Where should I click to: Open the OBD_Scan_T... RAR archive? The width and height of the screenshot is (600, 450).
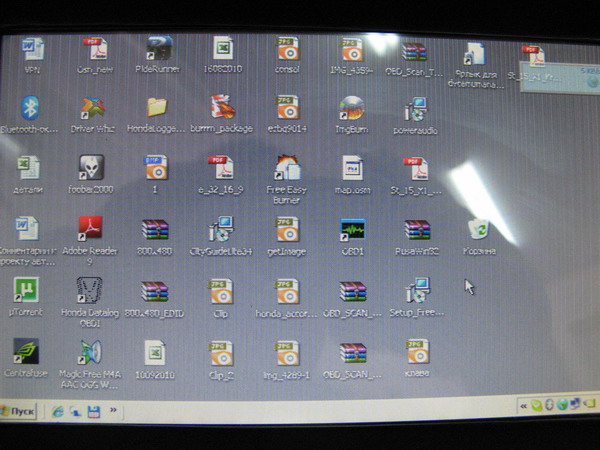coord(414,51)
